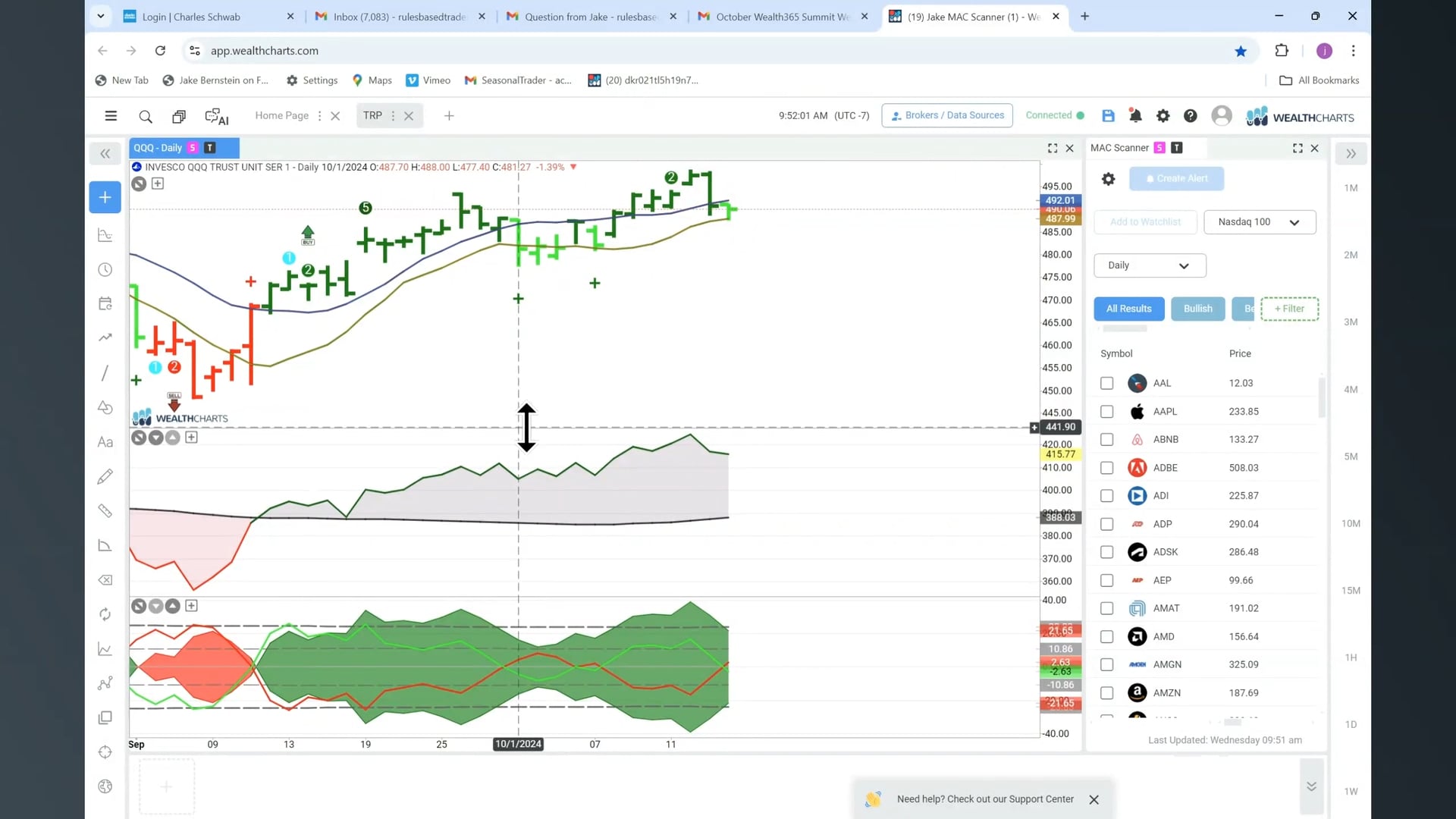
Task: Open the symbol search magnifier
Action: tap(146, 116)
